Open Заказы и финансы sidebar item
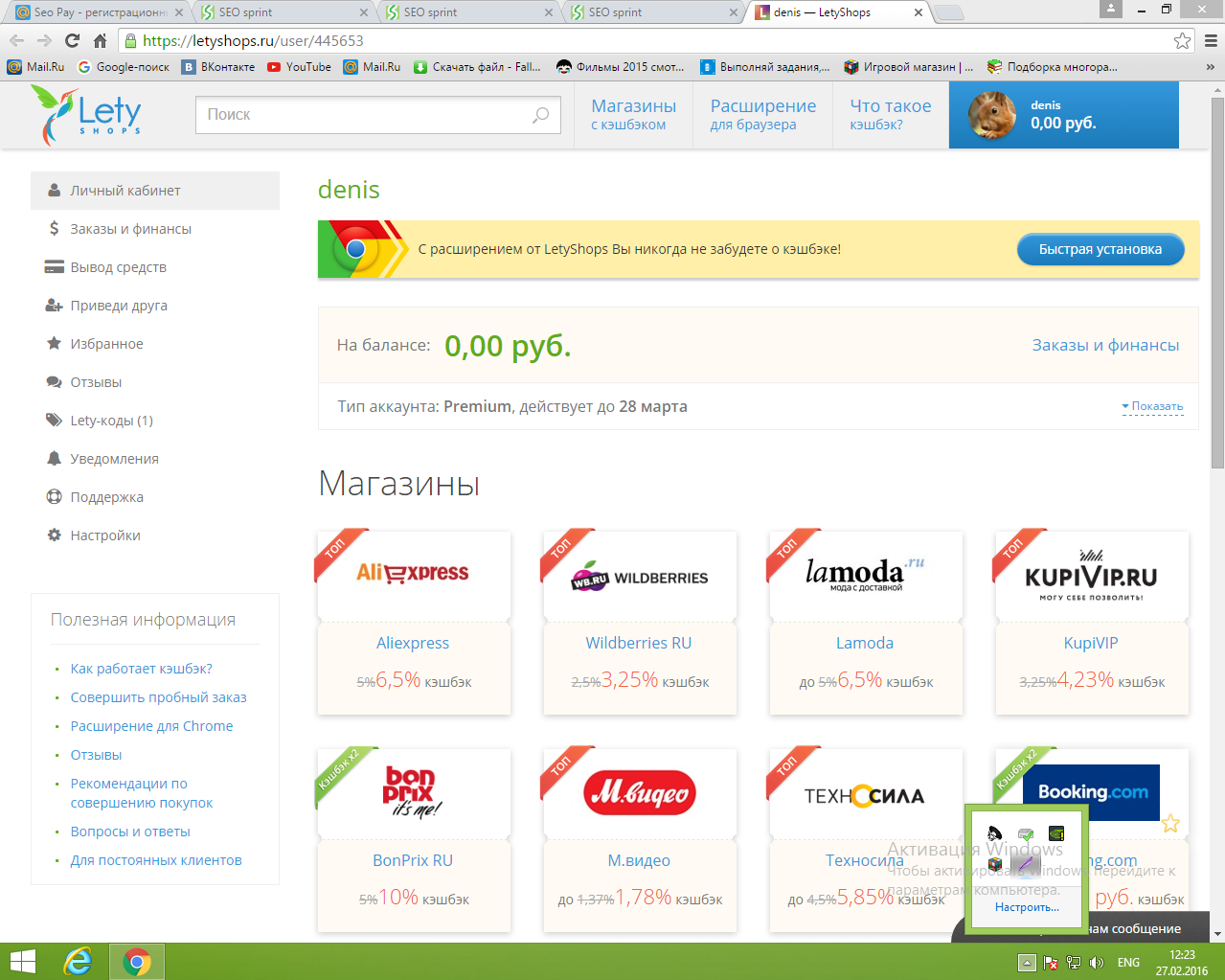 coord(155,229)
